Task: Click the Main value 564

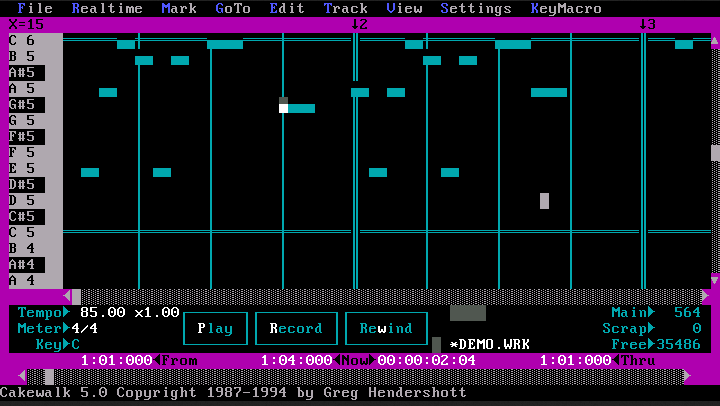Action: (x=687, y=312)
